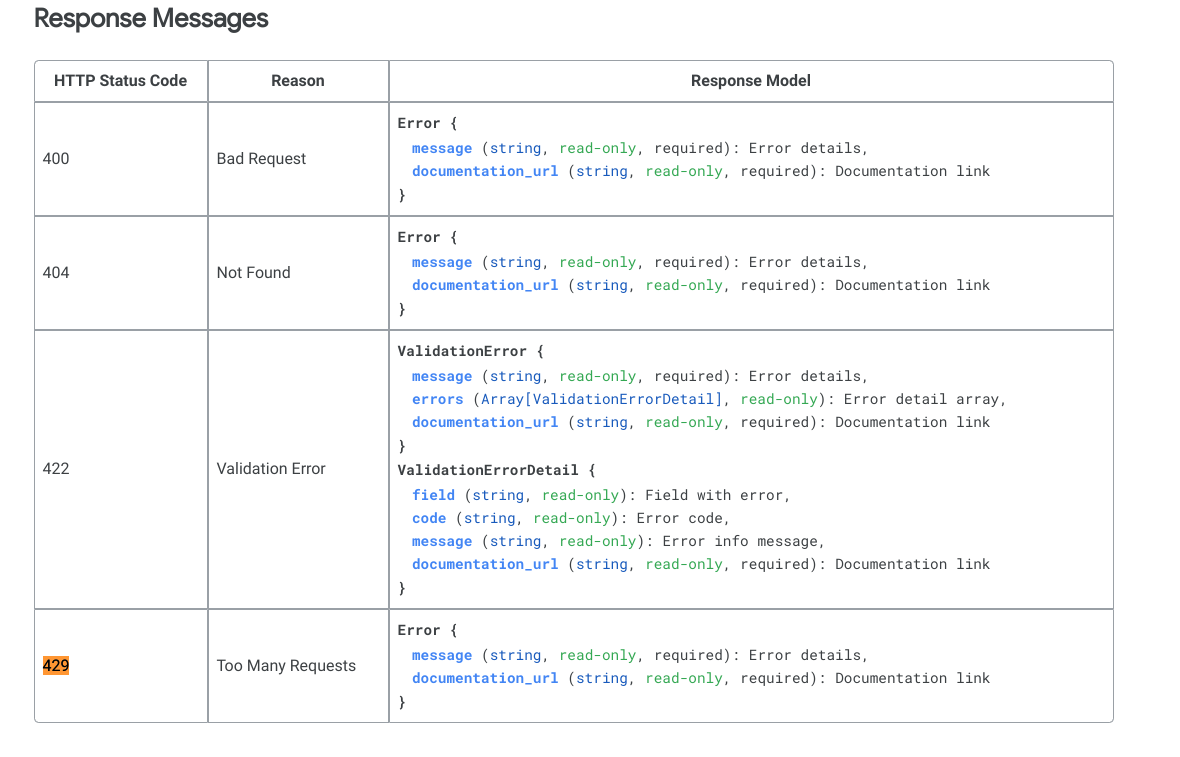Select the 404 status code
The width and height of the screenshot is (1180, 757).
point(57,272)
